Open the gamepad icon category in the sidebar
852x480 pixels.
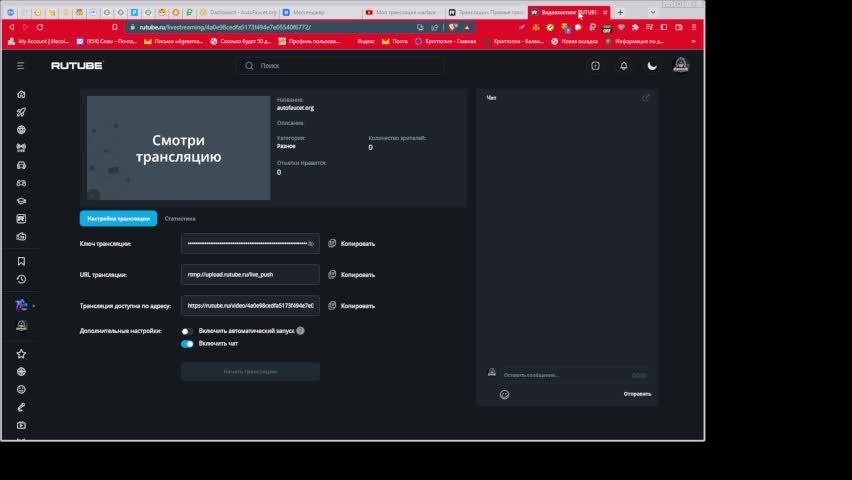21,183
